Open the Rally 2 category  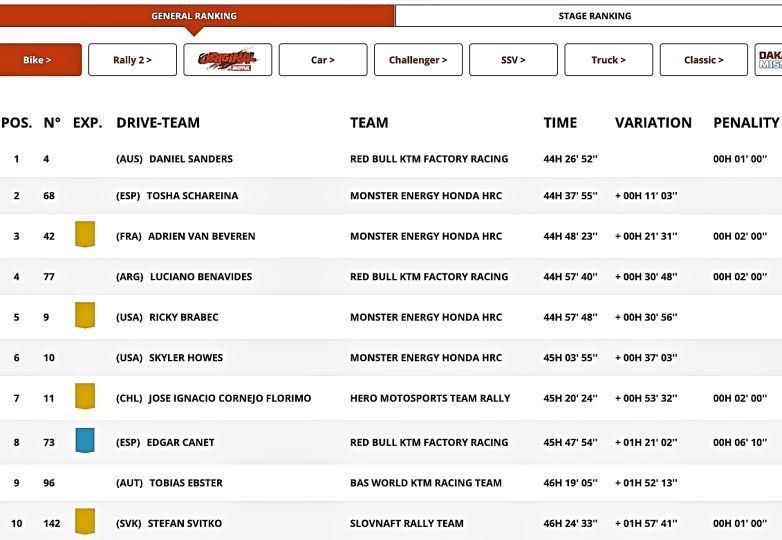tap(132, 60)
